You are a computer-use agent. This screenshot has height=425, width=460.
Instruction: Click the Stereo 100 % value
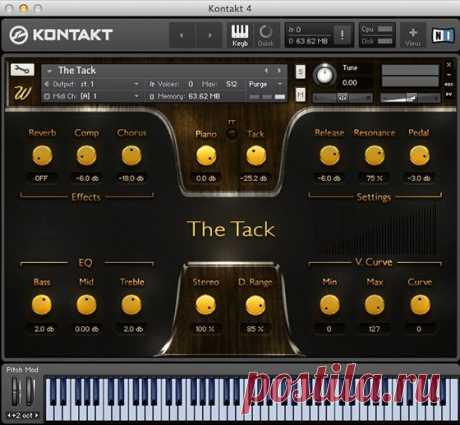(x=205, y=329)
